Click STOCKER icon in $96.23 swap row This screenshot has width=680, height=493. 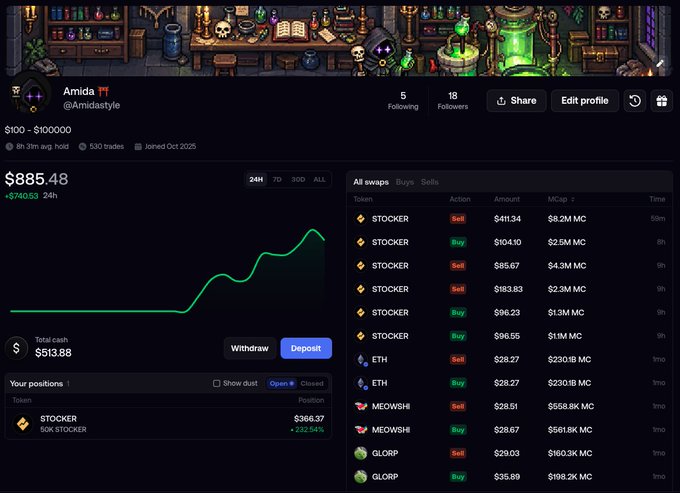click(360, 312)
